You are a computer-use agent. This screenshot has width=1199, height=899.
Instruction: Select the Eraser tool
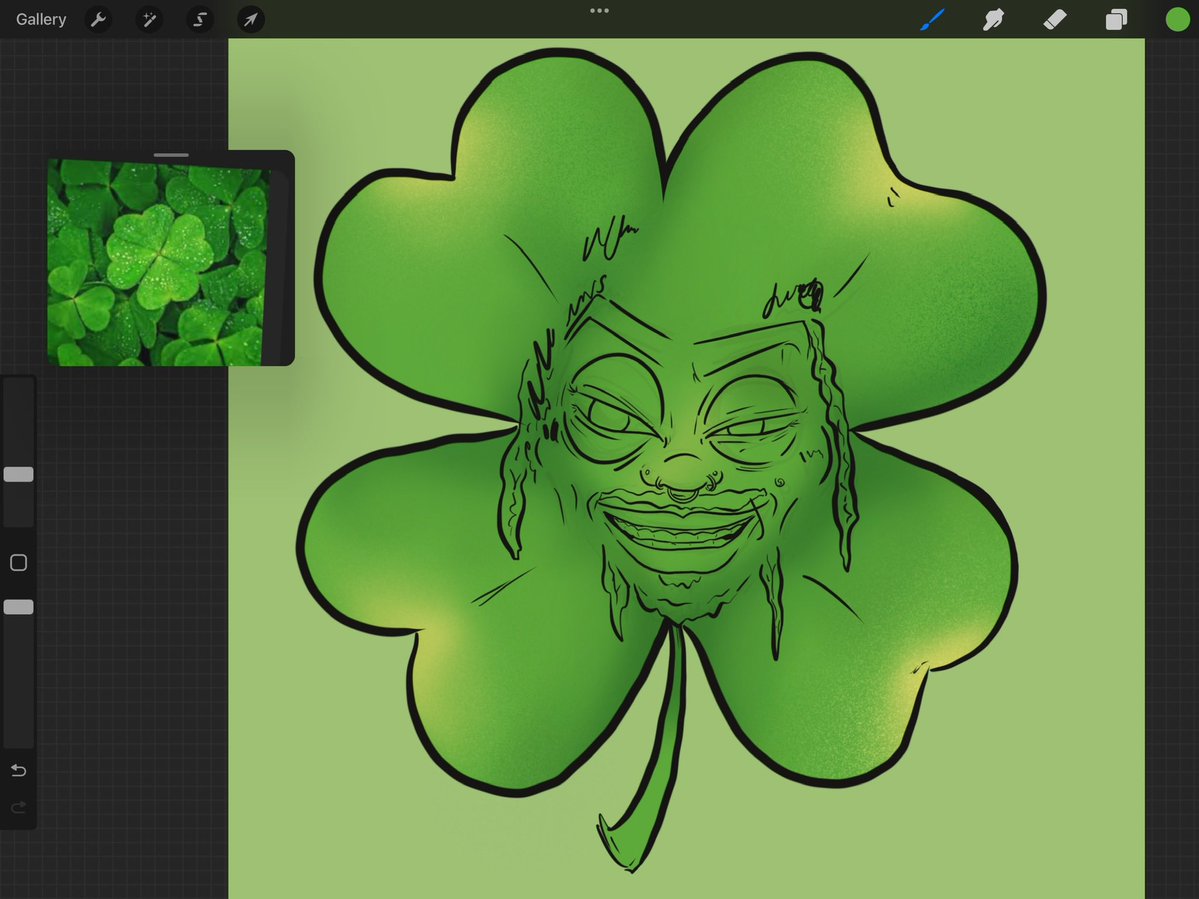pos(1054,19)
